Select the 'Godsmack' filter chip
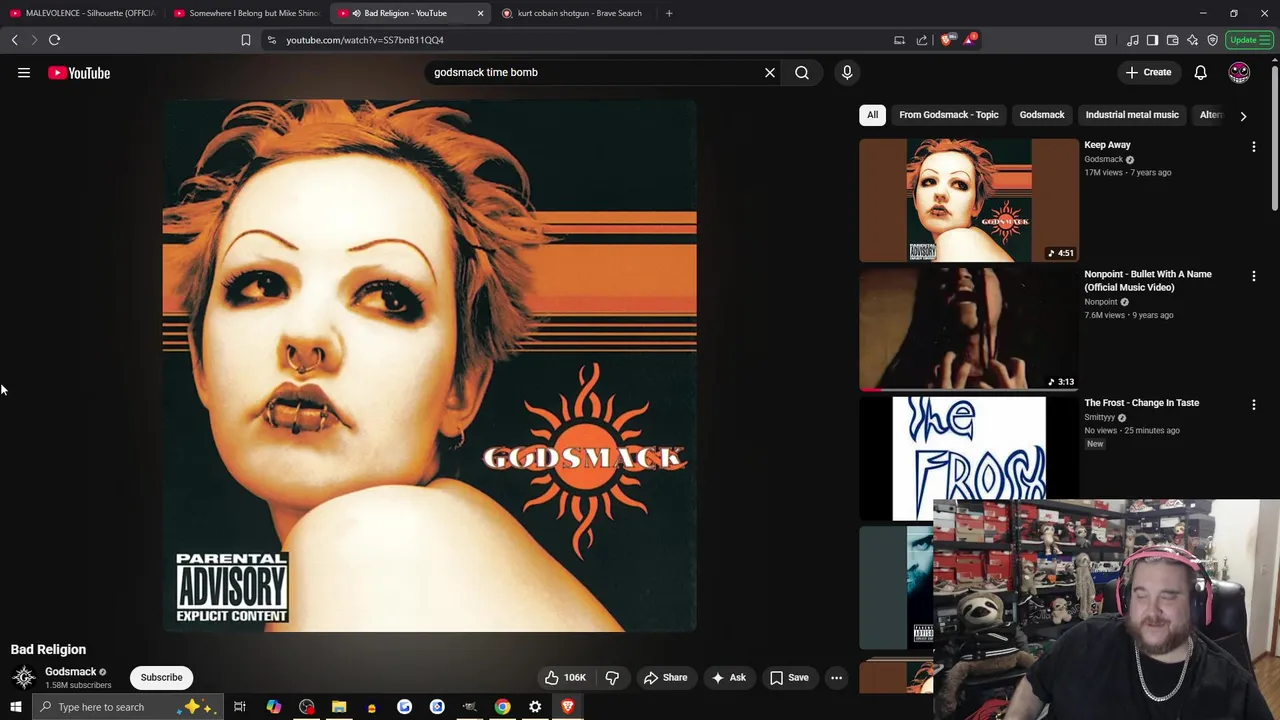The image size is (1280, 720). (1042, 115)
